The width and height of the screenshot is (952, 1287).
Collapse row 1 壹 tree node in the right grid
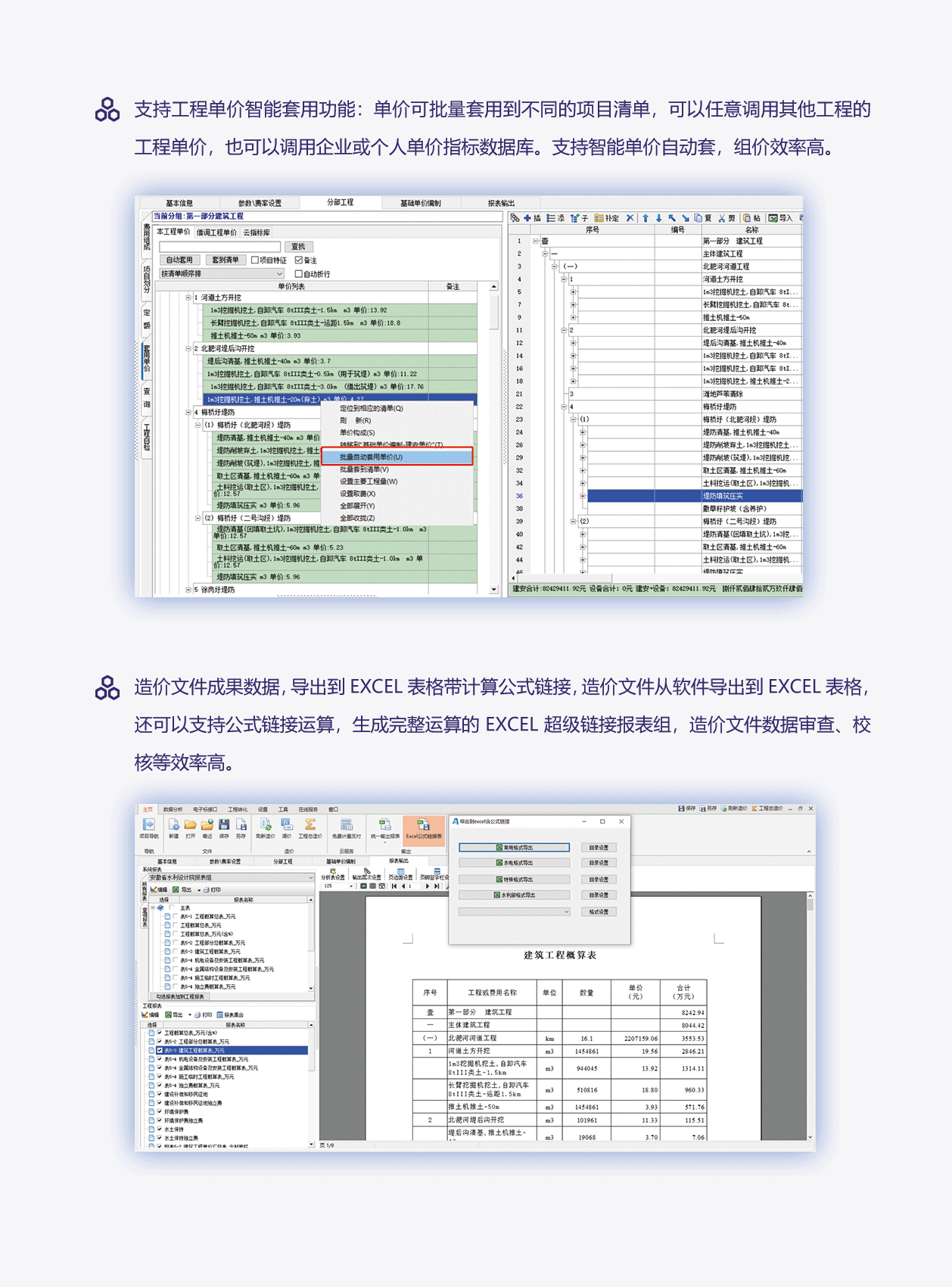536,241
